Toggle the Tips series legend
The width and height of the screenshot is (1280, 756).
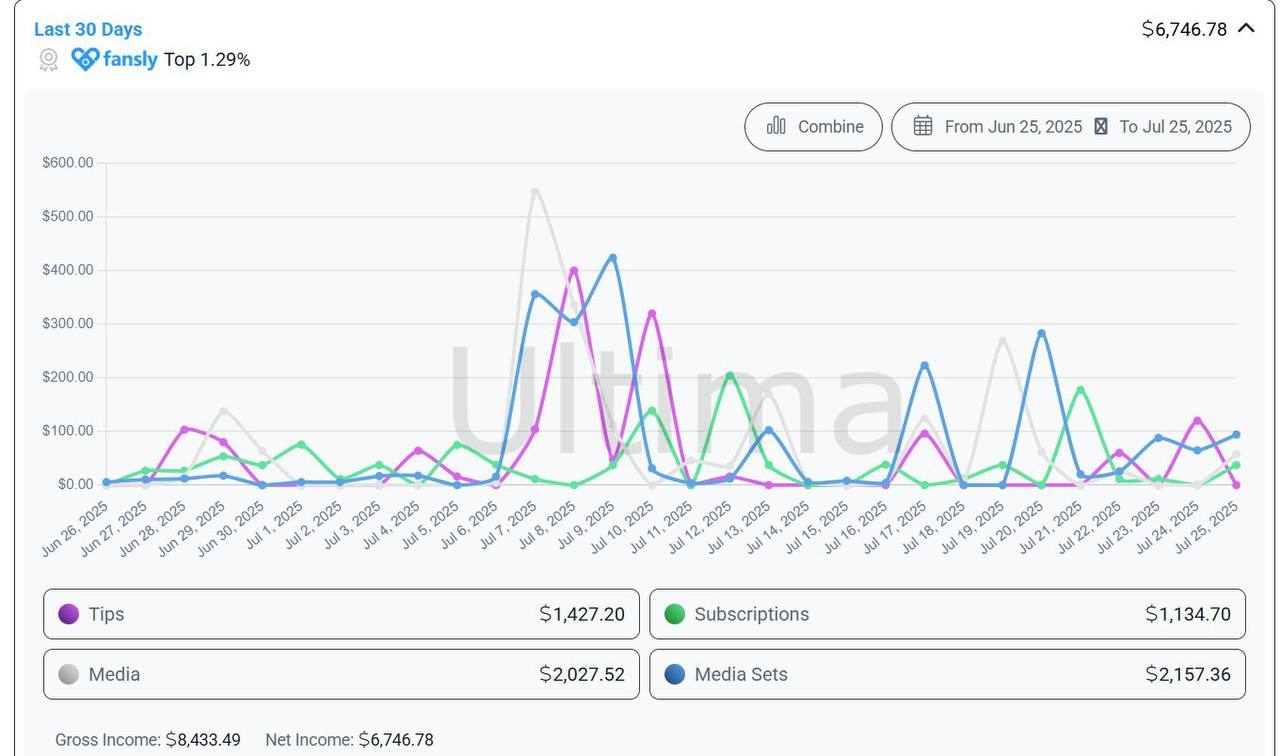click(341, 614)
